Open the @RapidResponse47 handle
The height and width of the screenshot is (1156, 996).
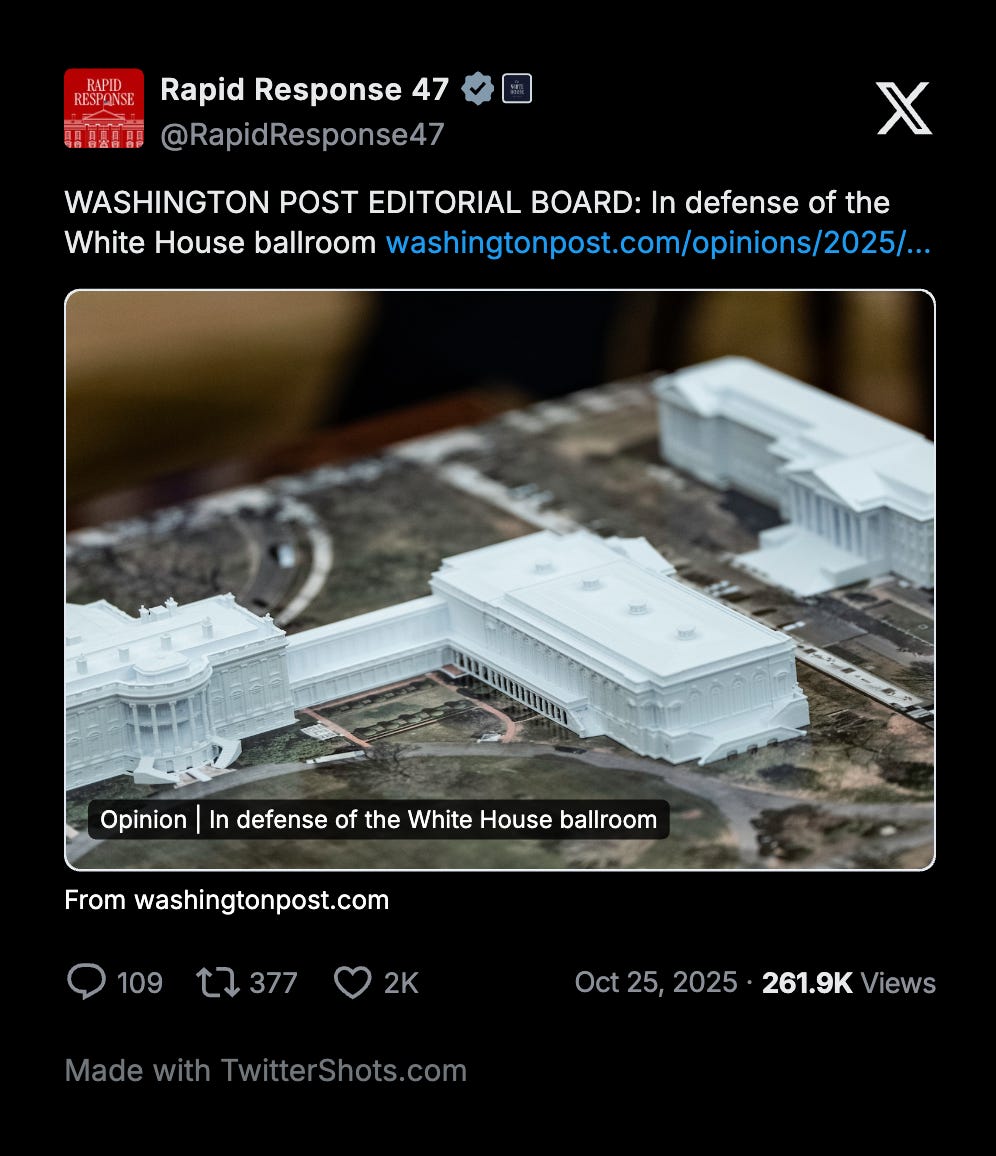click(302, 135)
